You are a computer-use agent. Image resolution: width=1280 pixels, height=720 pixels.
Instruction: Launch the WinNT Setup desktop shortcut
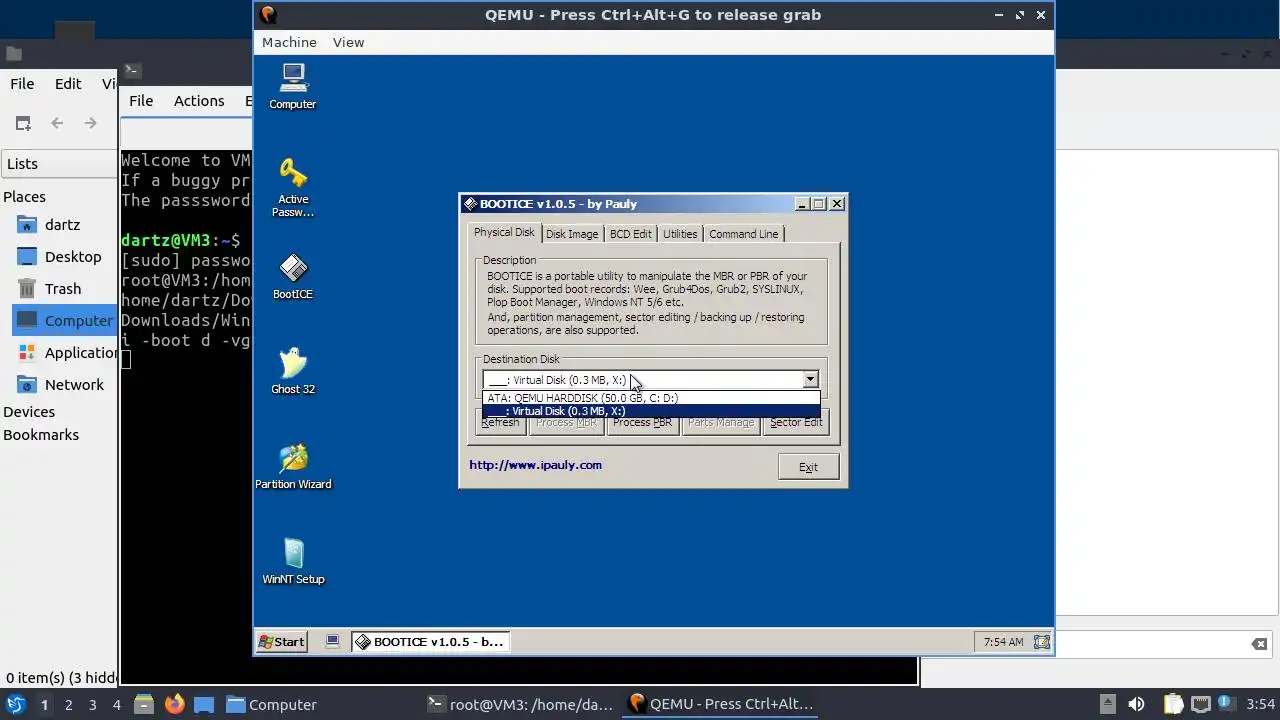click(x=292, y=561)
